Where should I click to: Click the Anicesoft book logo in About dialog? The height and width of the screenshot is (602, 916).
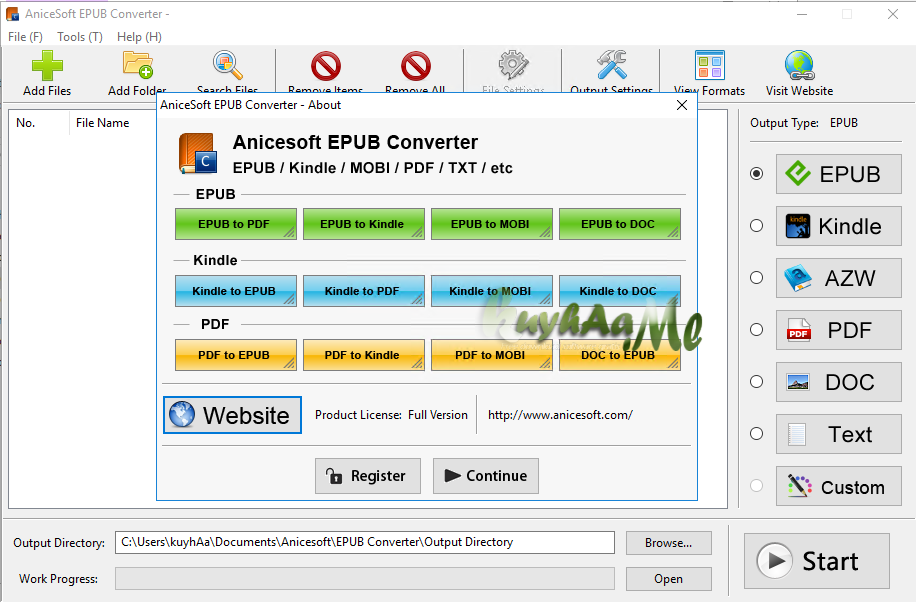coord(198,154)
